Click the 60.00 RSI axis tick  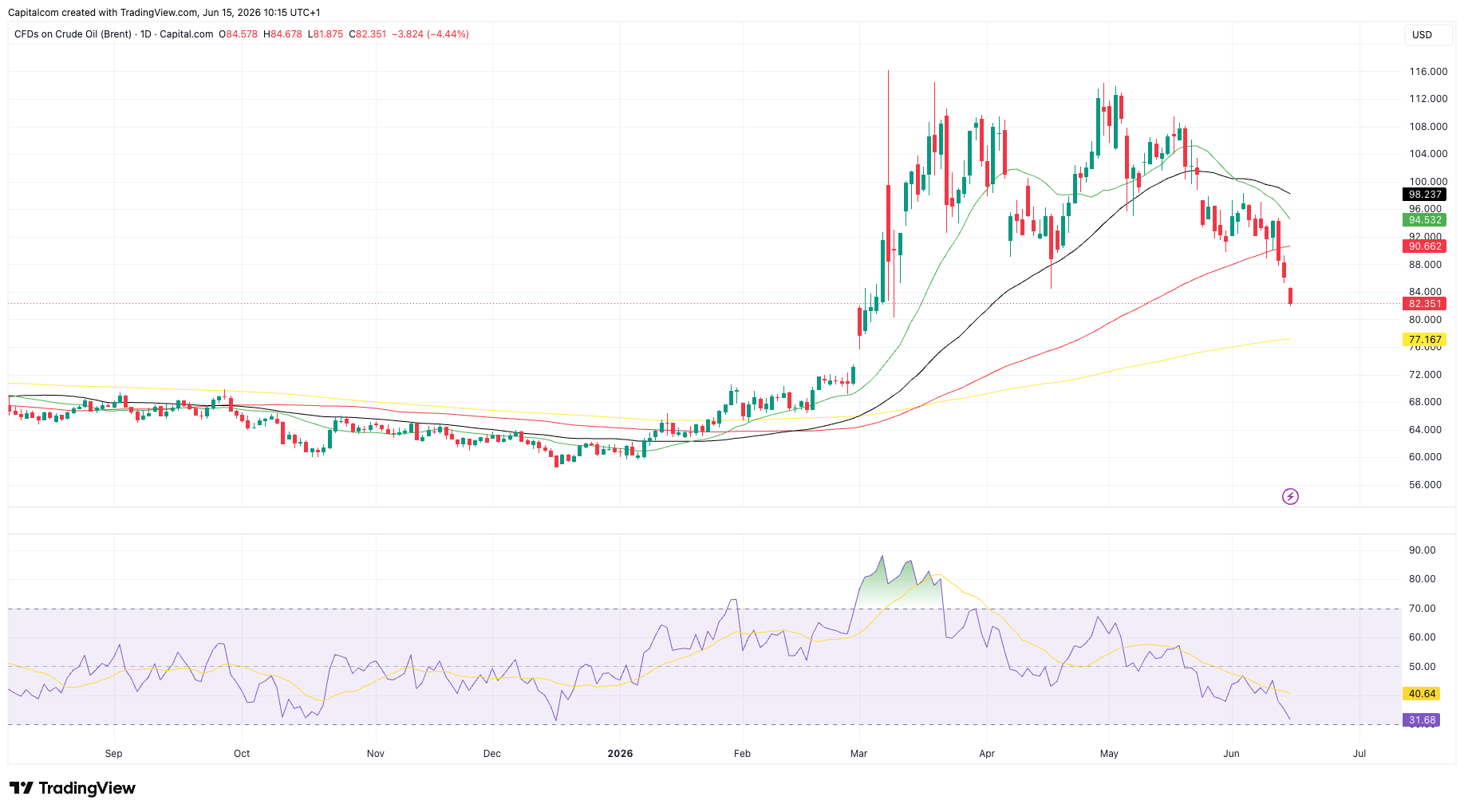[1422, 637]
